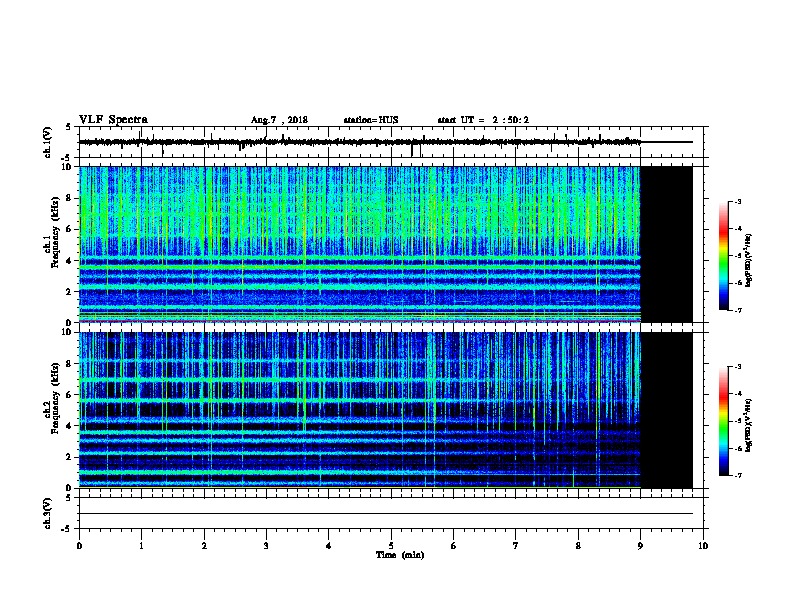This screenshot has width=792, height=612.
Task: Click the color scale bar beside ch.1 spectrogram
Action: (x=723, y=256)
